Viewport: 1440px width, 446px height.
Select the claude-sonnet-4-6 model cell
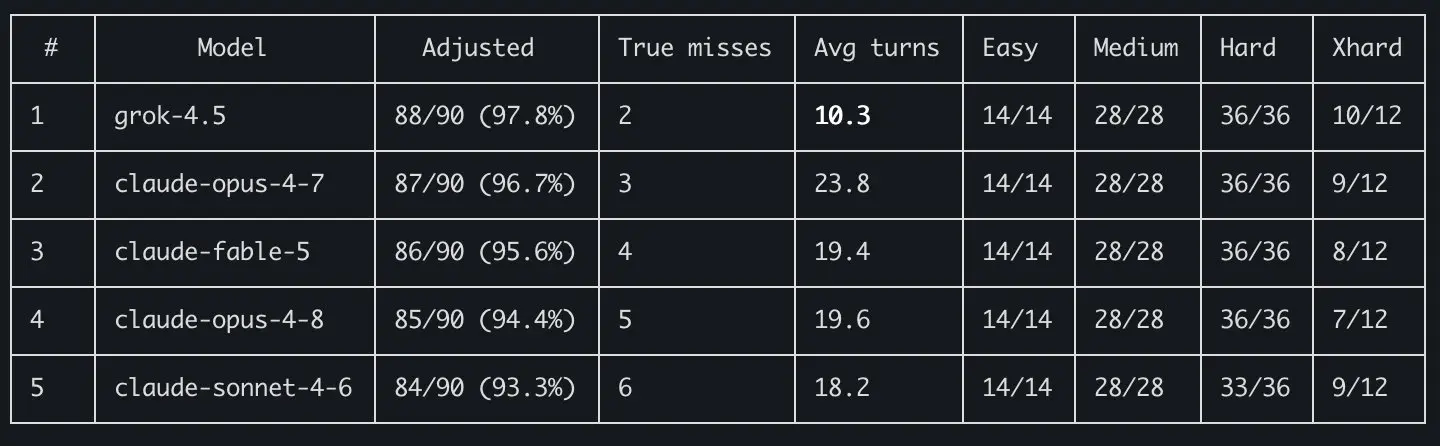(x=233, y=387)
